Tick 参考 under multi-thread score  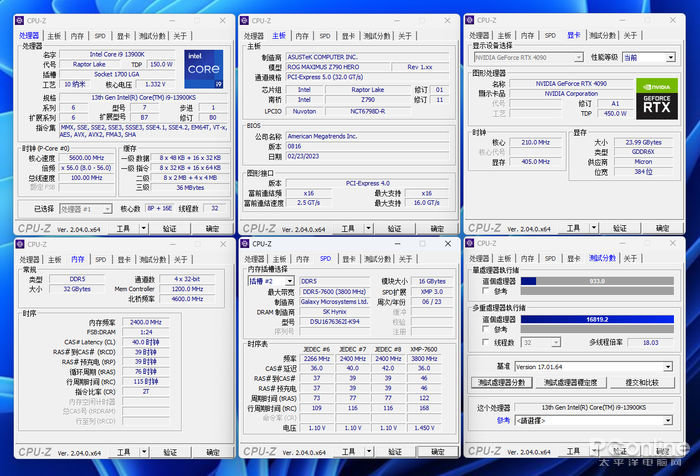(x=485, y=329)
